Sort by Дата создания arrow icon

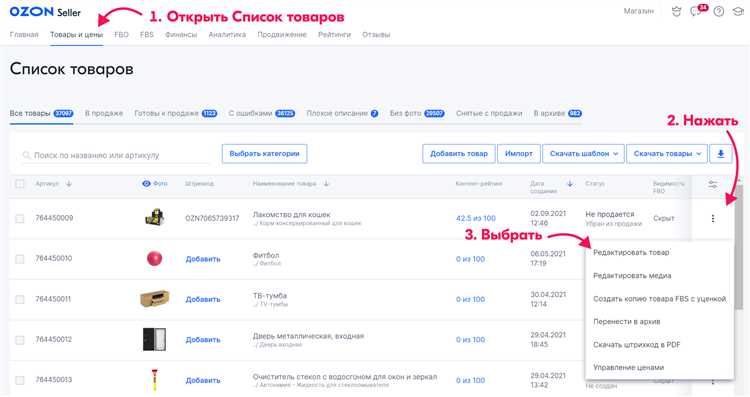pyautogui.click(x=570, y=183)
